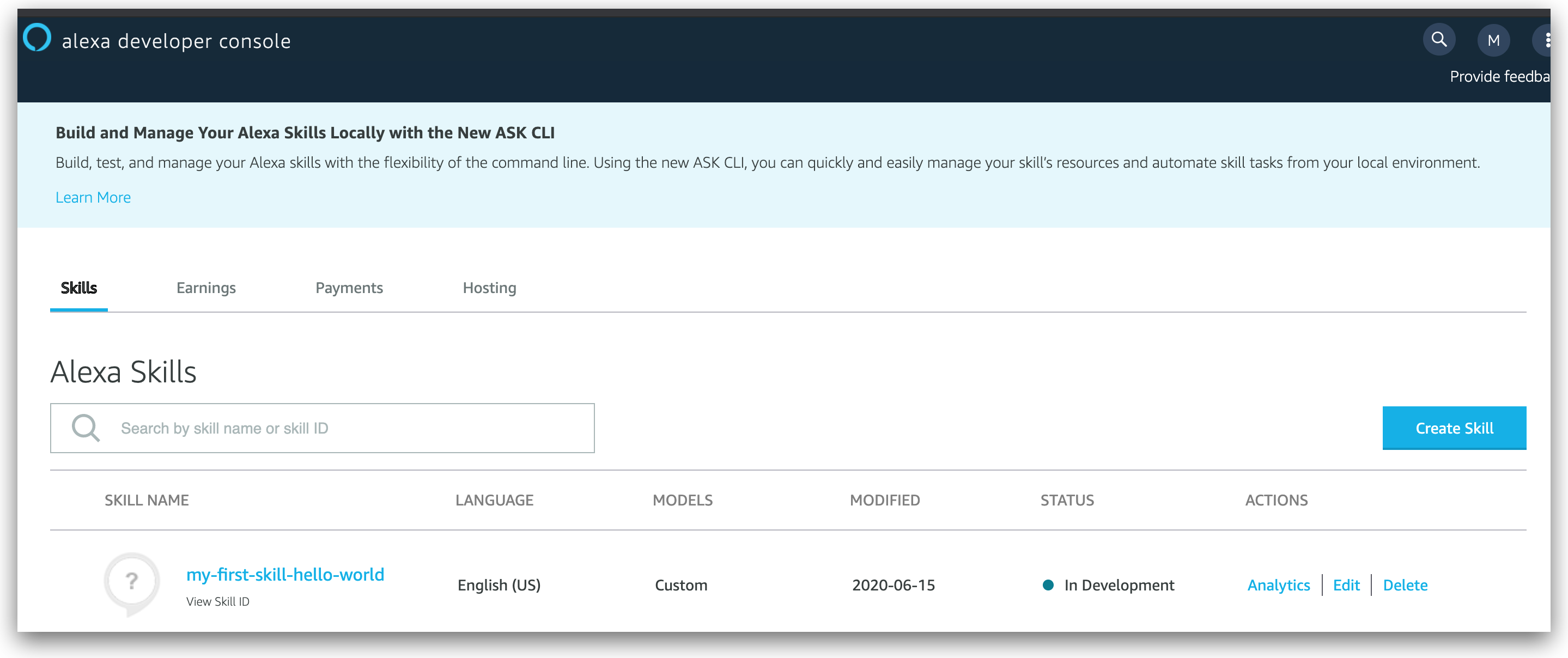Click the question-mark skill thumbnail icon
This screenshot has width=1568, height=658.
click(x=131, y=581)
